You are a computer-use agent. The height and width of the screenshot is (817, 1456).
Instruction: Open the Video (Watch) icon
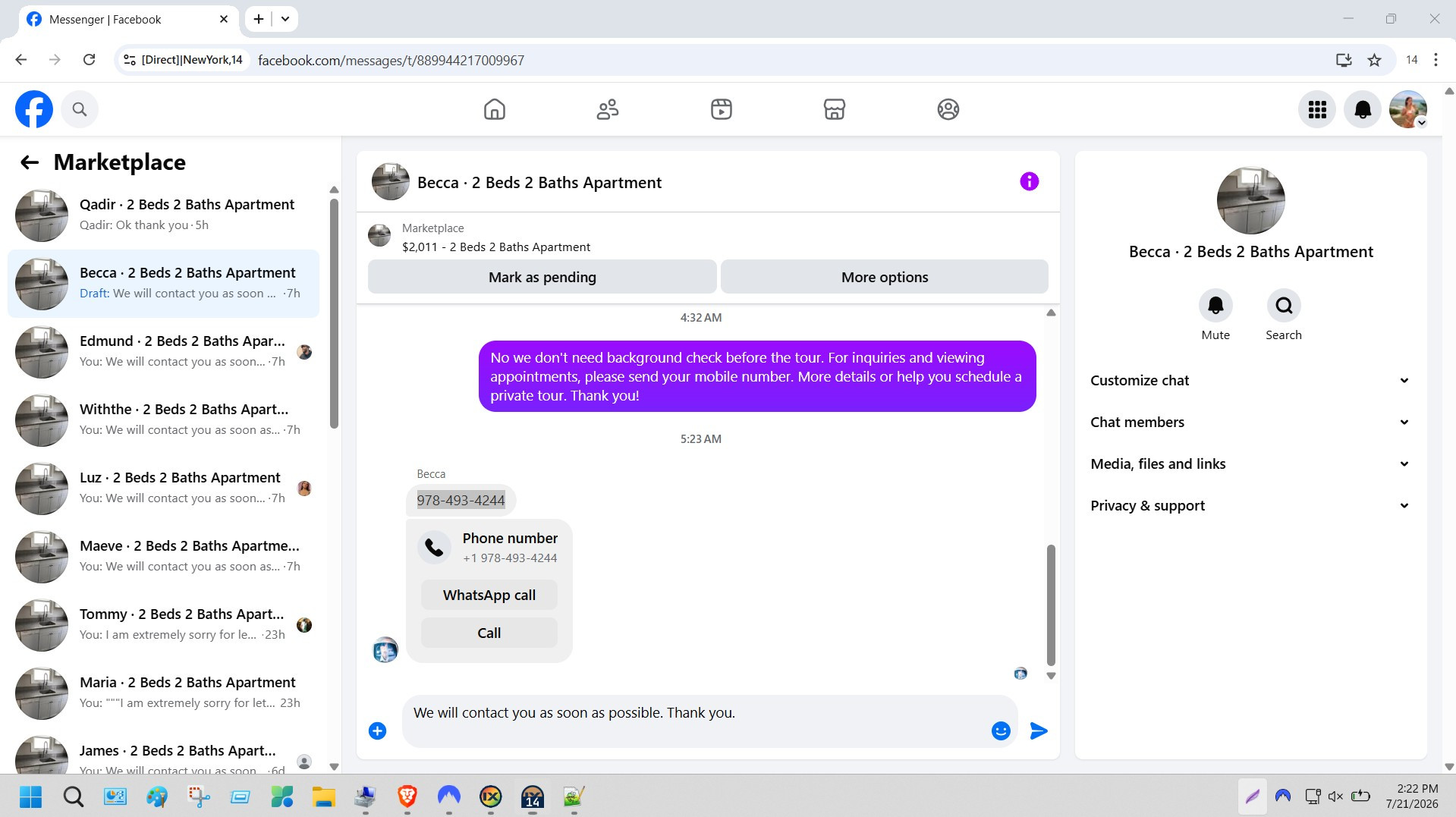[722, 109]
